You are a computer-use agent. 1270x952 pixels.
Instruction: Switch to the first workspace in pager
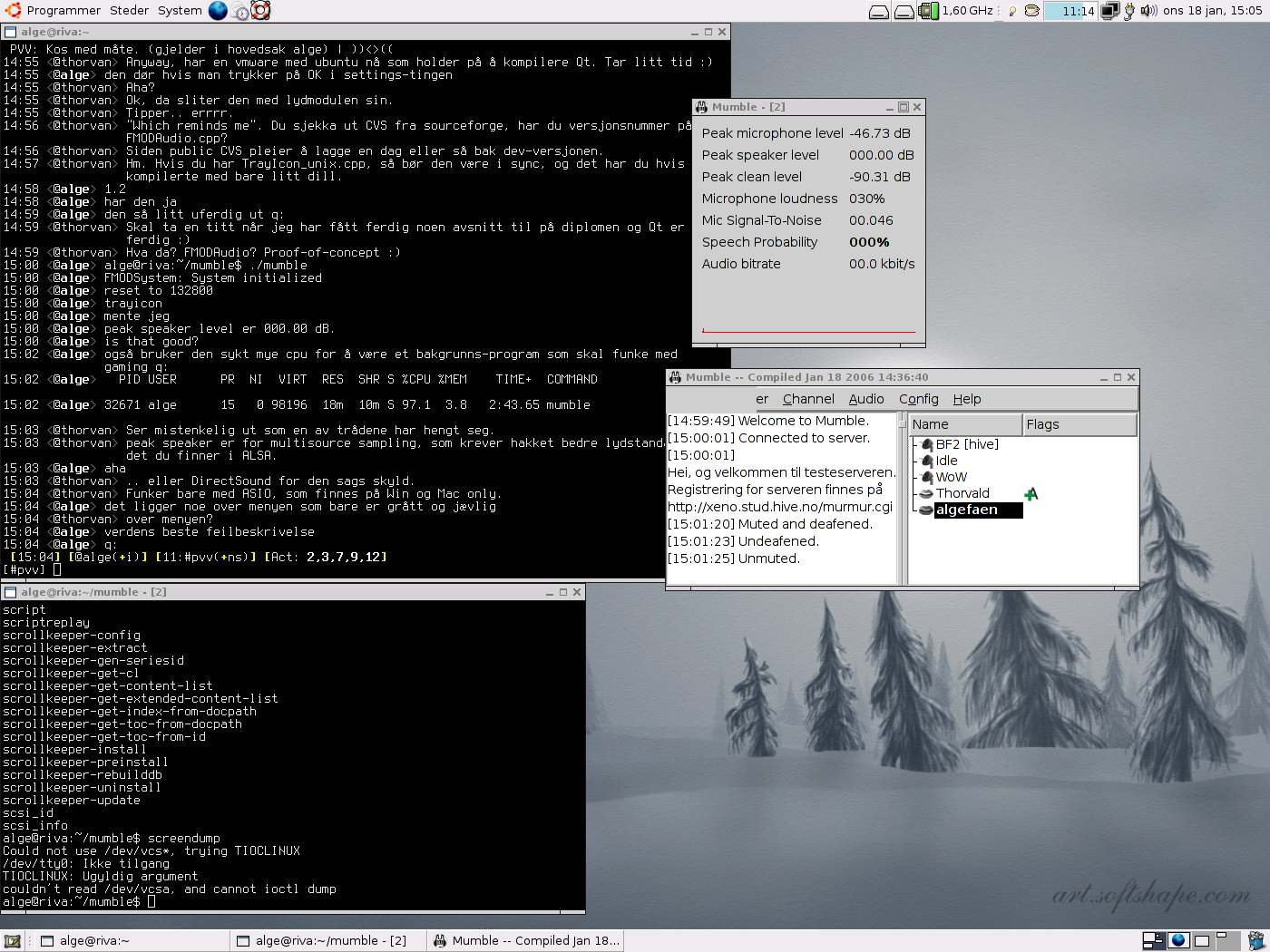click(1154, 940)
